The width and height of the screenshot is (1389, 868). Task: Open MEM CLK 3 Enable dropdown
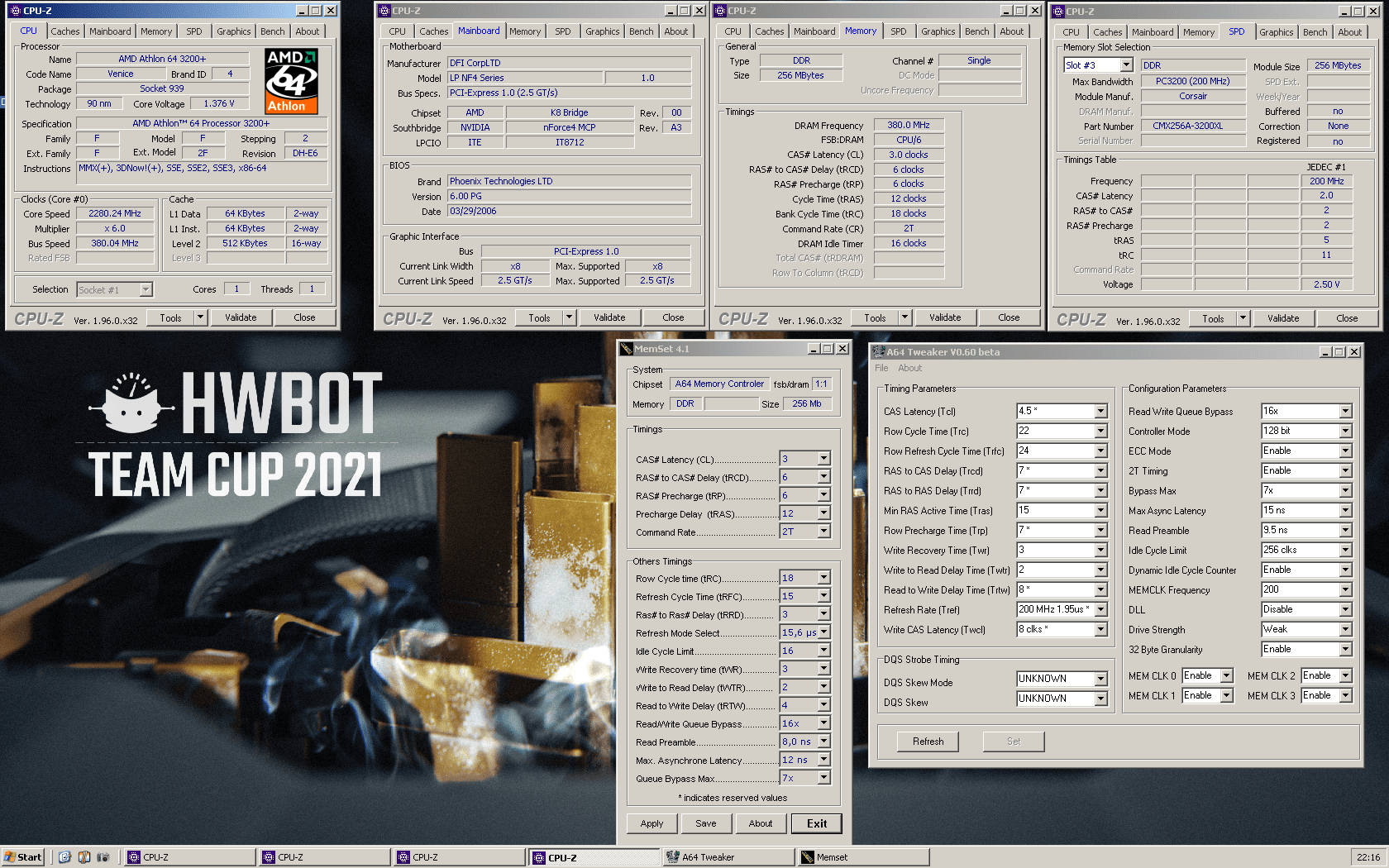1345,695
